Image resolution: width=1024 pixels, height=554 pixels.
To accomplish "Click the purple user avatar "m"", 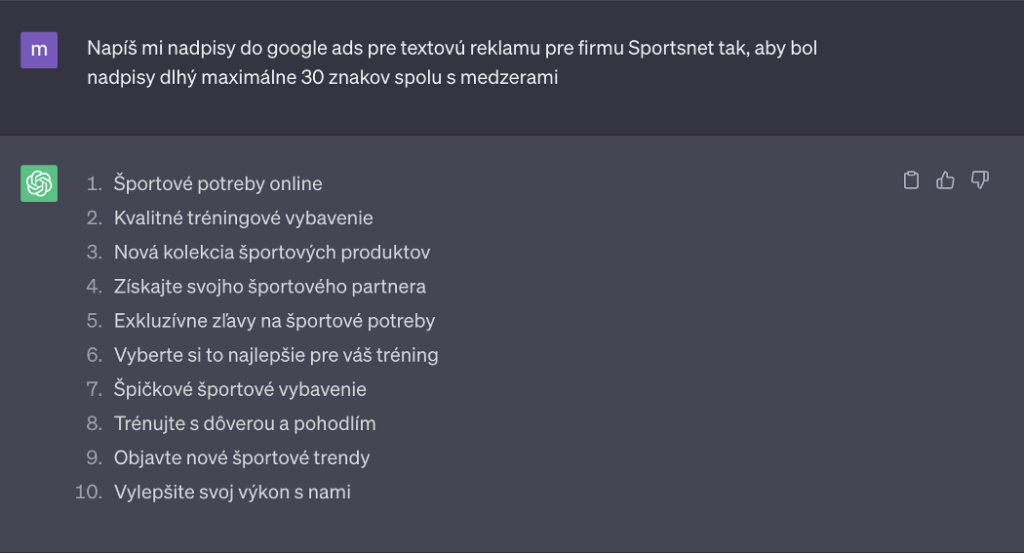I will click(39, 50).
